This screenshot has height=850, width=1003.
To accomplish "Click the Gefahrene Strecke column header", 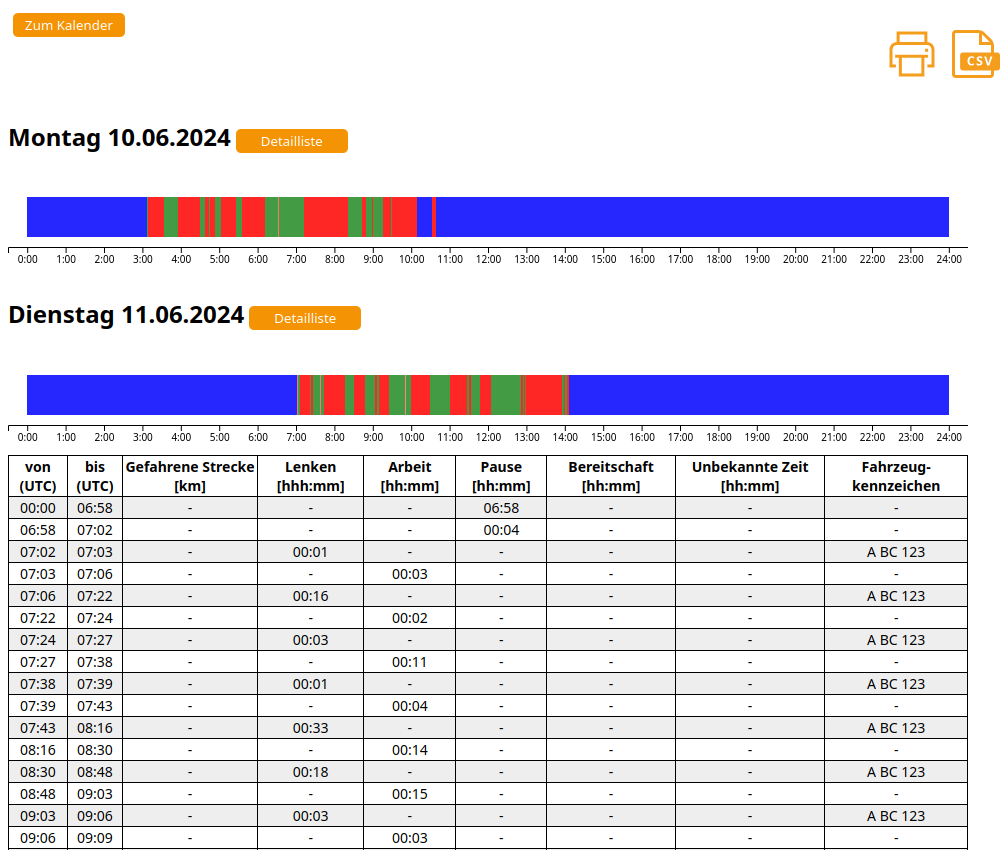I will tap(190, 476).
